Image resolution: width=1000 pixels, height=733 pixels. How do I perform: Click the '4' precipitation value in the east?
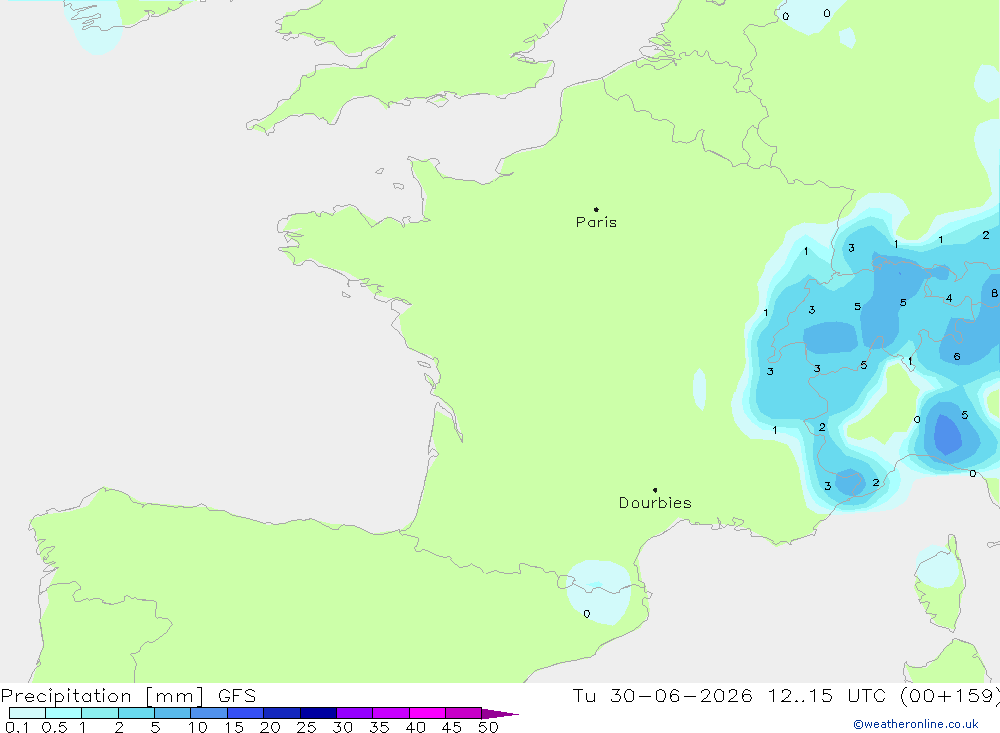[x=949, y=298]
